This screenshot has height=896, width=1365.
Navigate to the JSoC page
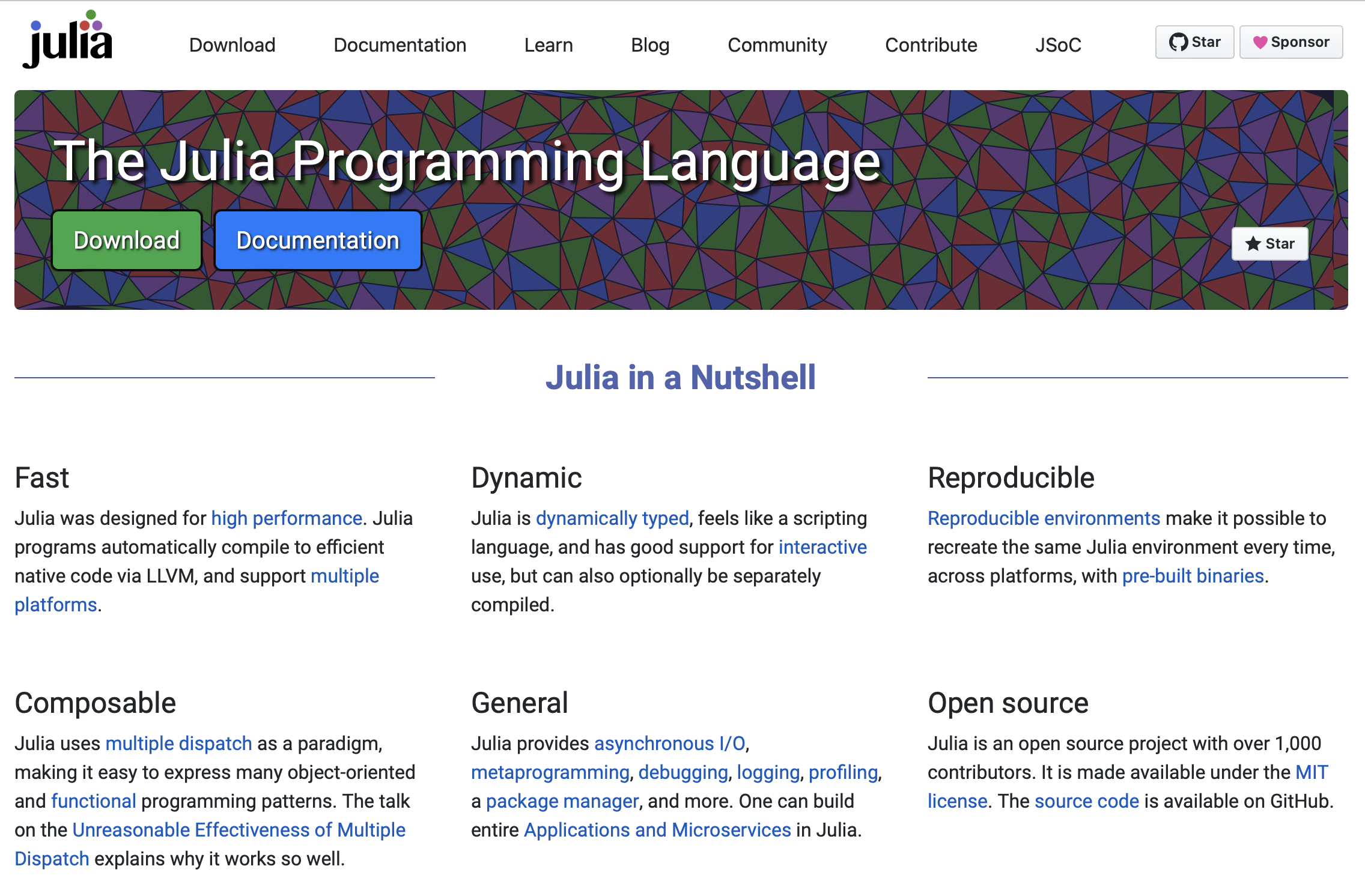point(1057,45)
